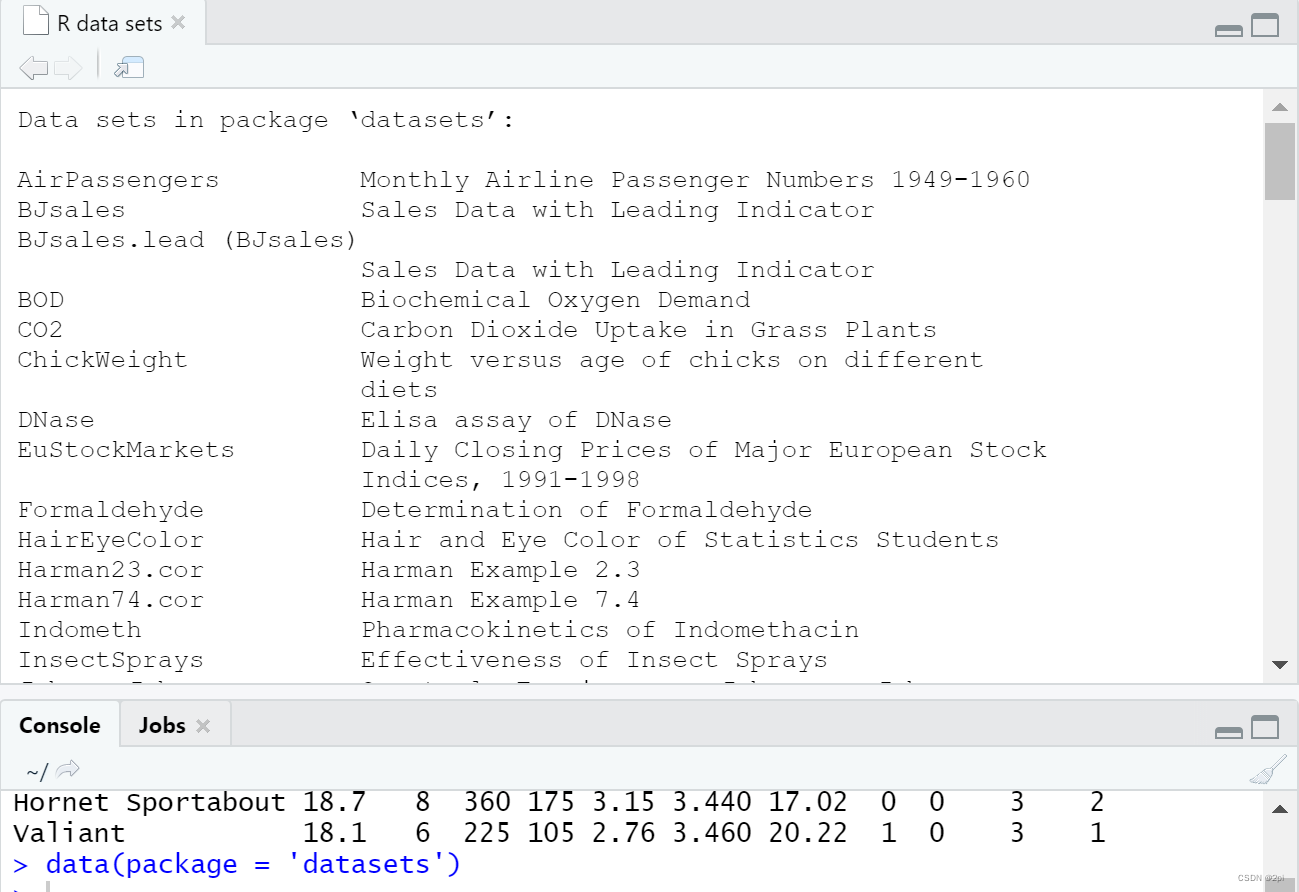The width and height of the screenshot is (1299, 892).
Task: Click Valiant row in console output
Action: [559, 833]
